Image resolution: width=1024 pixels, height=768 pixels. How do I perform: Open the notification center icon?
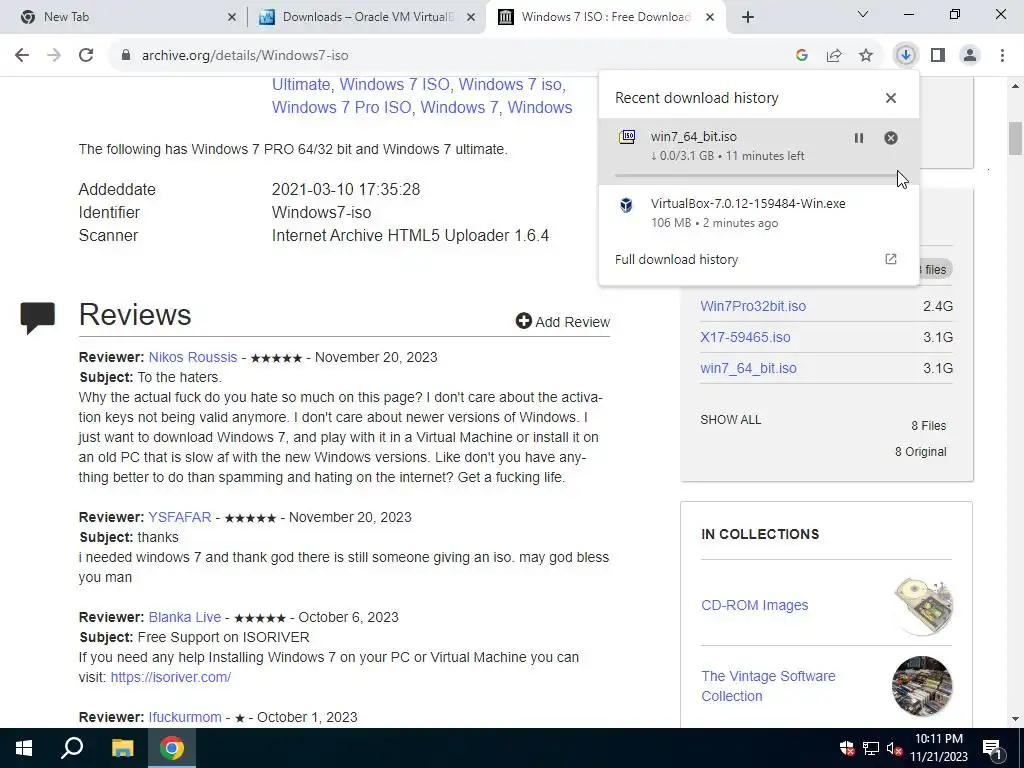(x=992, y=749)
